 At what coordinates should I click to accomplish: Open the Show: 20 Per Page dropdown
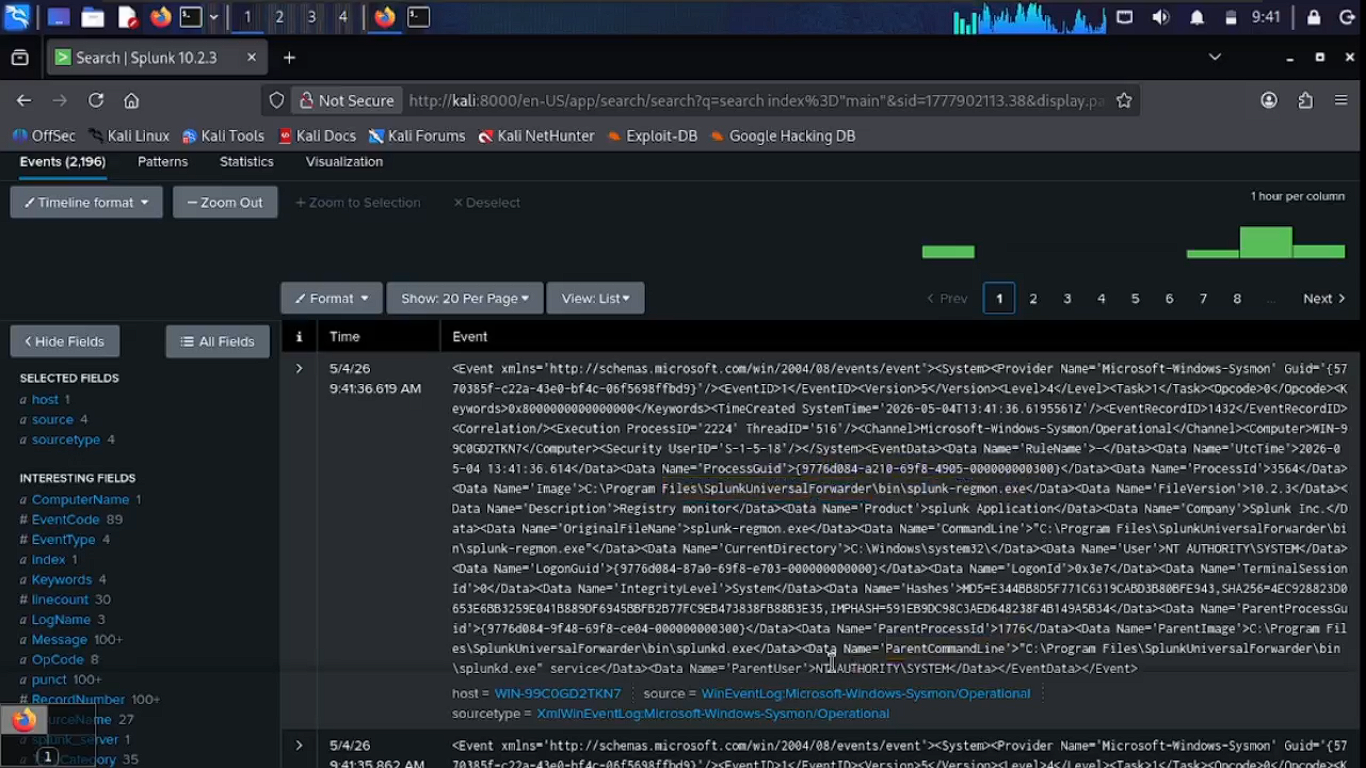point(464,298)
